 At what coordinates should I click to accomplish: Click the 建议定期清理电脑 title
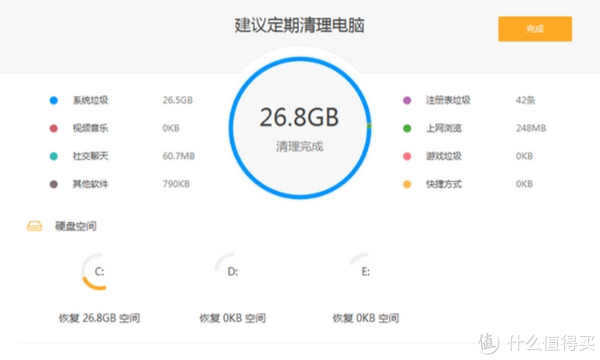[299, 25]
